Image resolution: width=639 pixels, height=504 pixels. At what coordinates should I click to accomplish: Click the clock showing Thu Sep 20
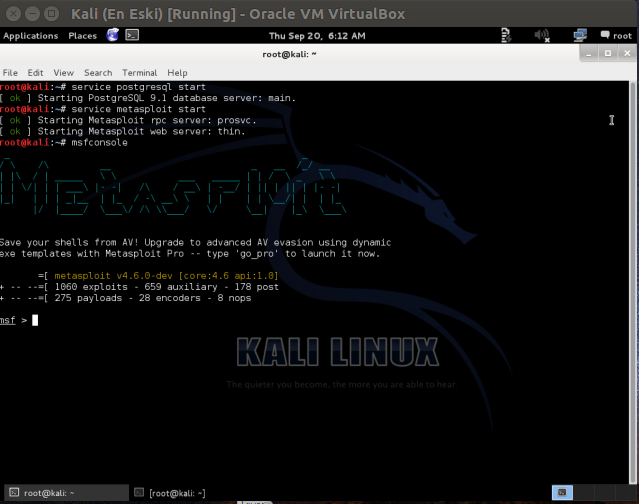pyautogui.click(x=317, y=36)
